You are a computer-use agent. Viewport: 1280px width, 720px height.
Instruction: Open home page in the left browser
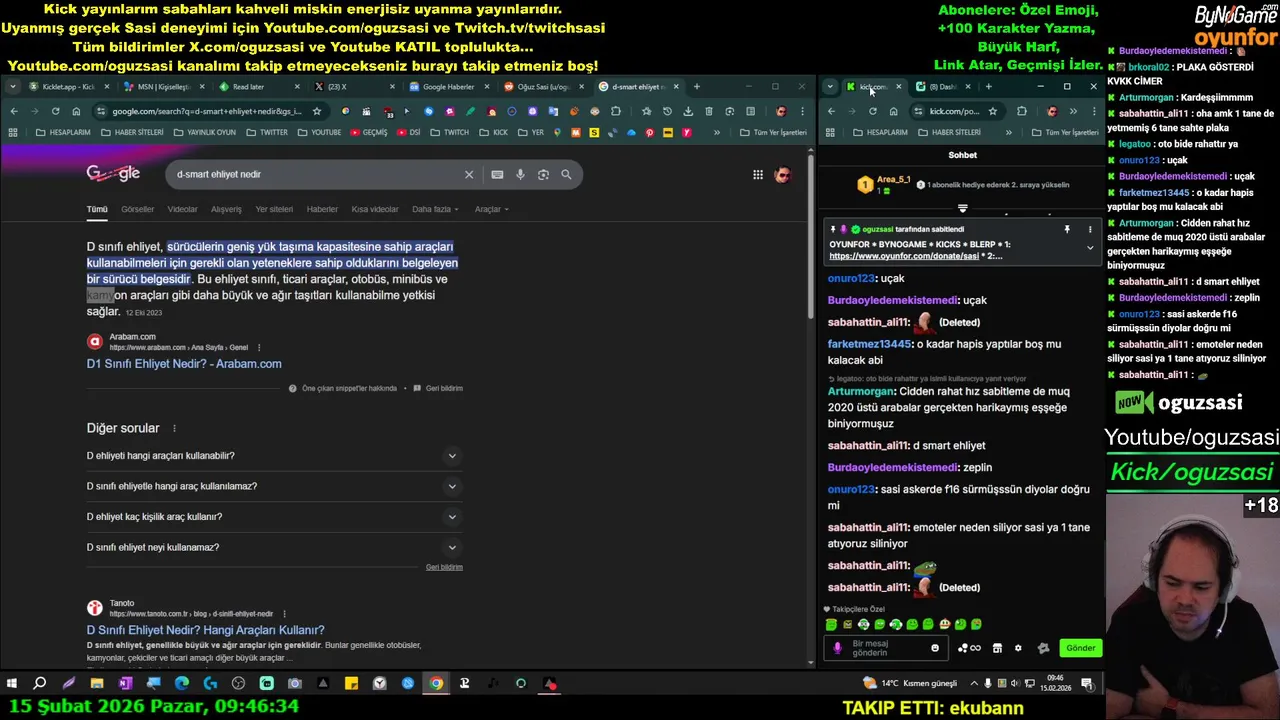click(76, 111)
